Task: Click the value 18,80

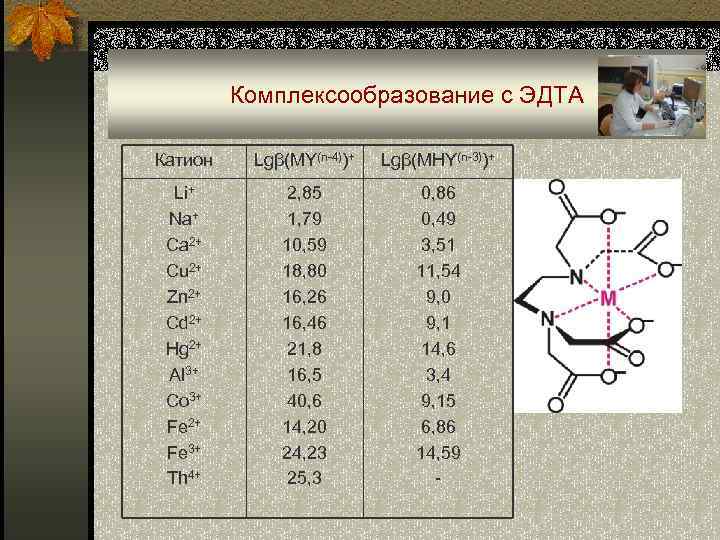Action: click(x=304, y=271)
